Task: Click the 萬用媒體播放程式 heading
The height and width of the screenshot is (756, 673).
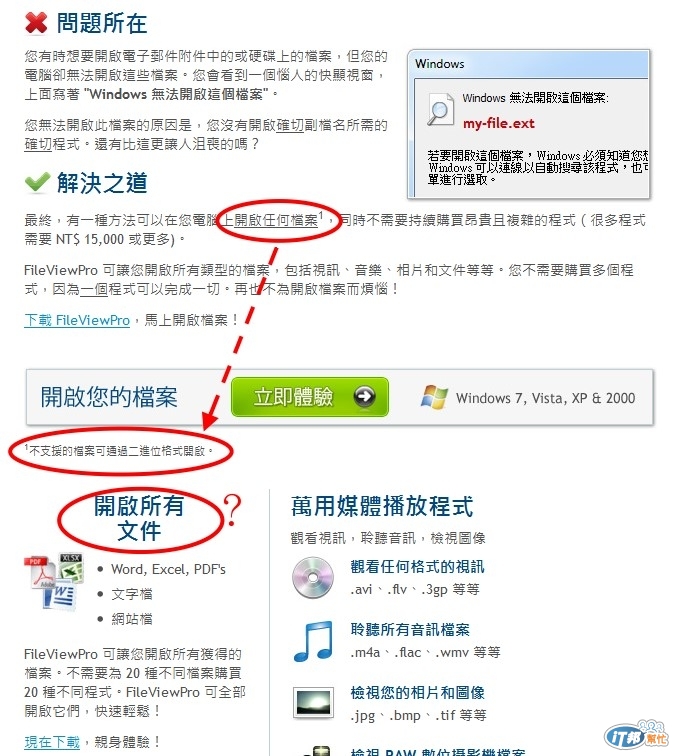Action: pyautogui.click(x=382, y=506)
